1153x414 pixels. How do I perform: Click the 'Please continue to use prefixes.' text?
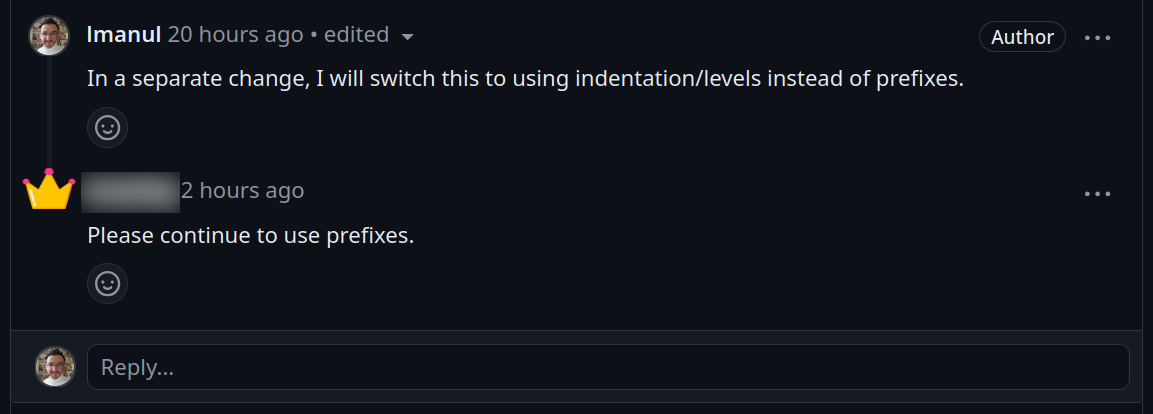click(x=251, y=236)
